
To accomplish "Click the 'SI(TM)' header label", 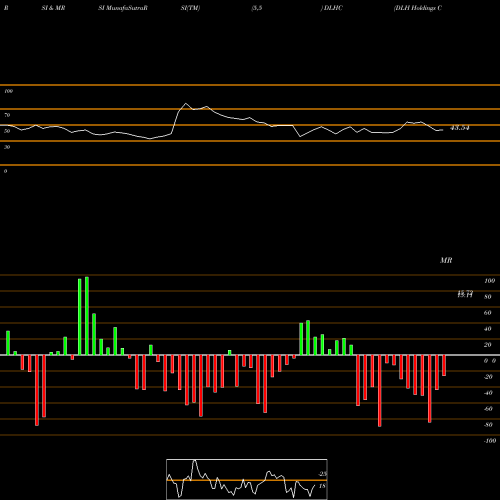I will (190, 8).
